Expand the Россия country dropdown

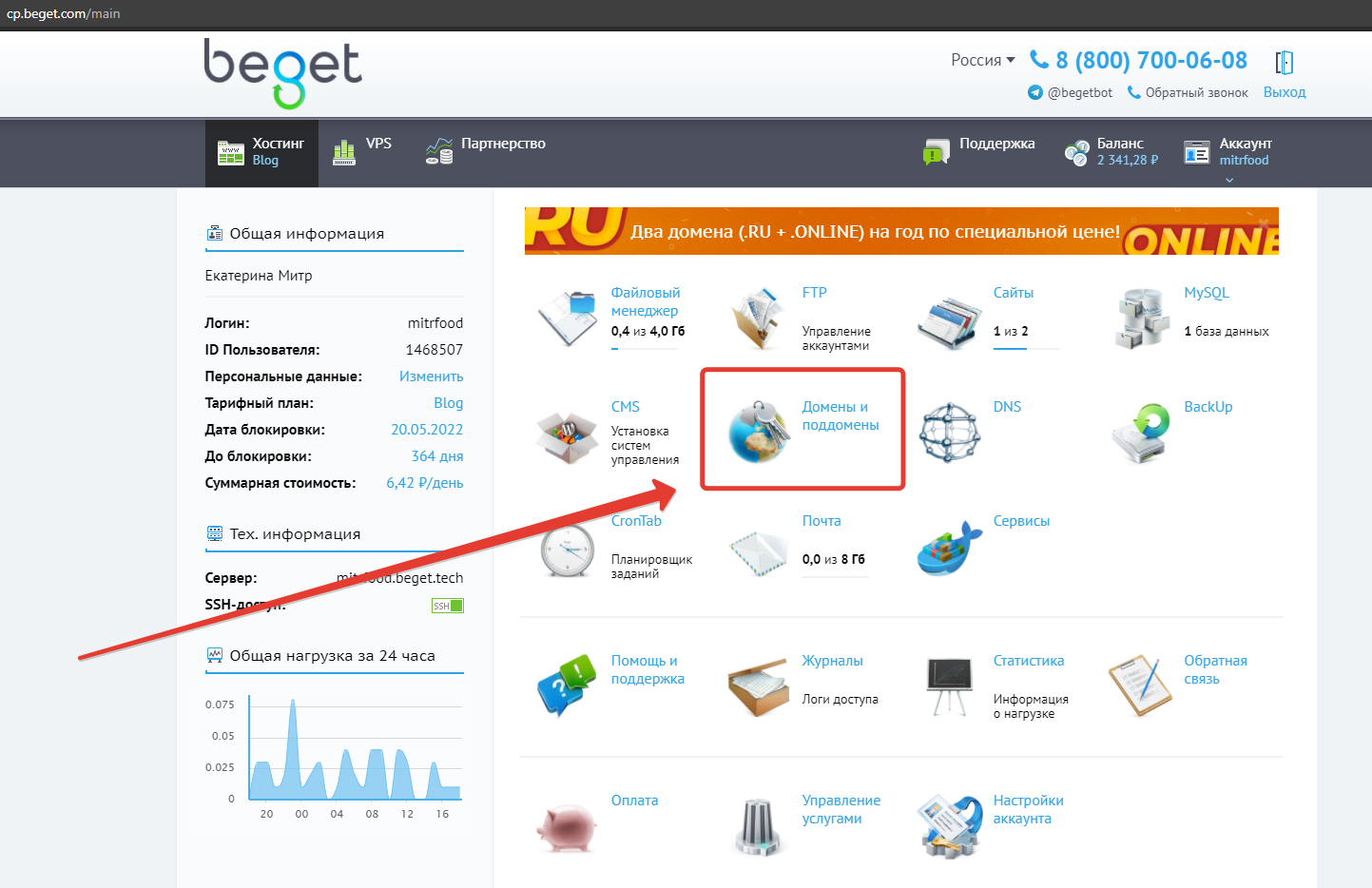click(983, 60)
